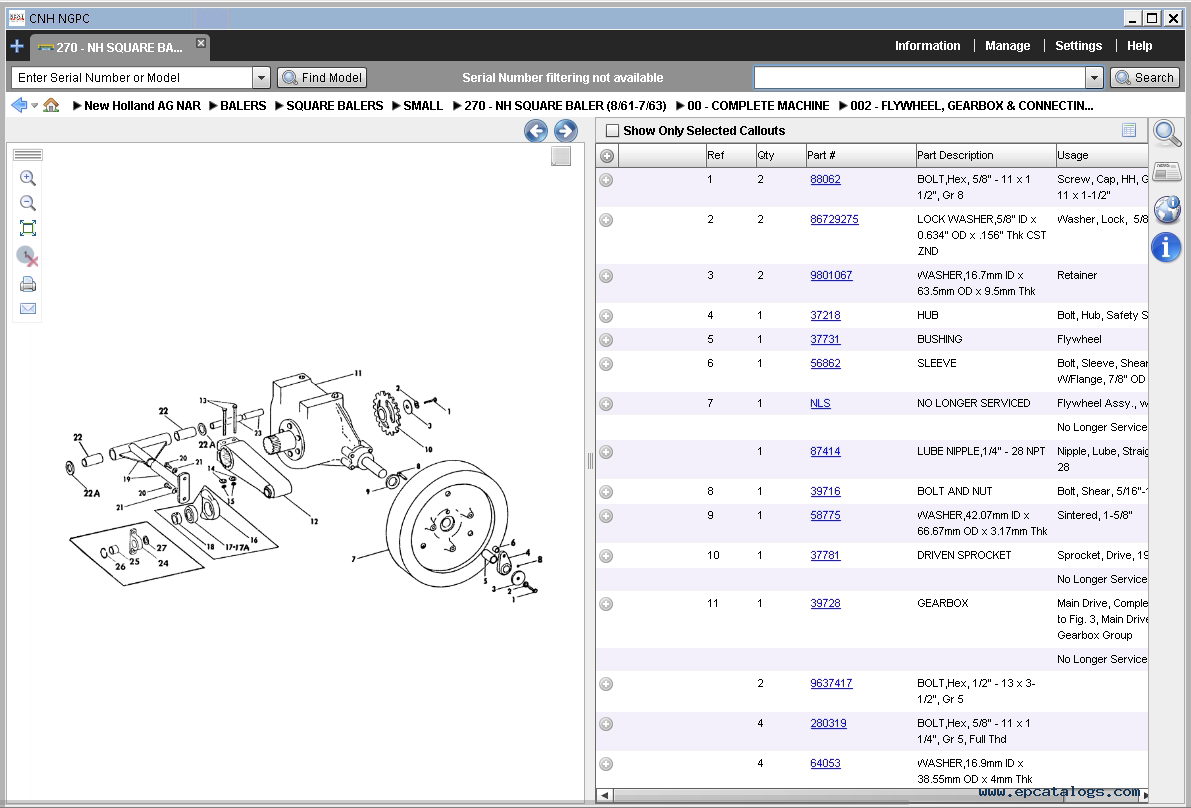Screen dimensions: 1191x808
Task: Select the callout toggle for part 88062
Action: point(606,180)
